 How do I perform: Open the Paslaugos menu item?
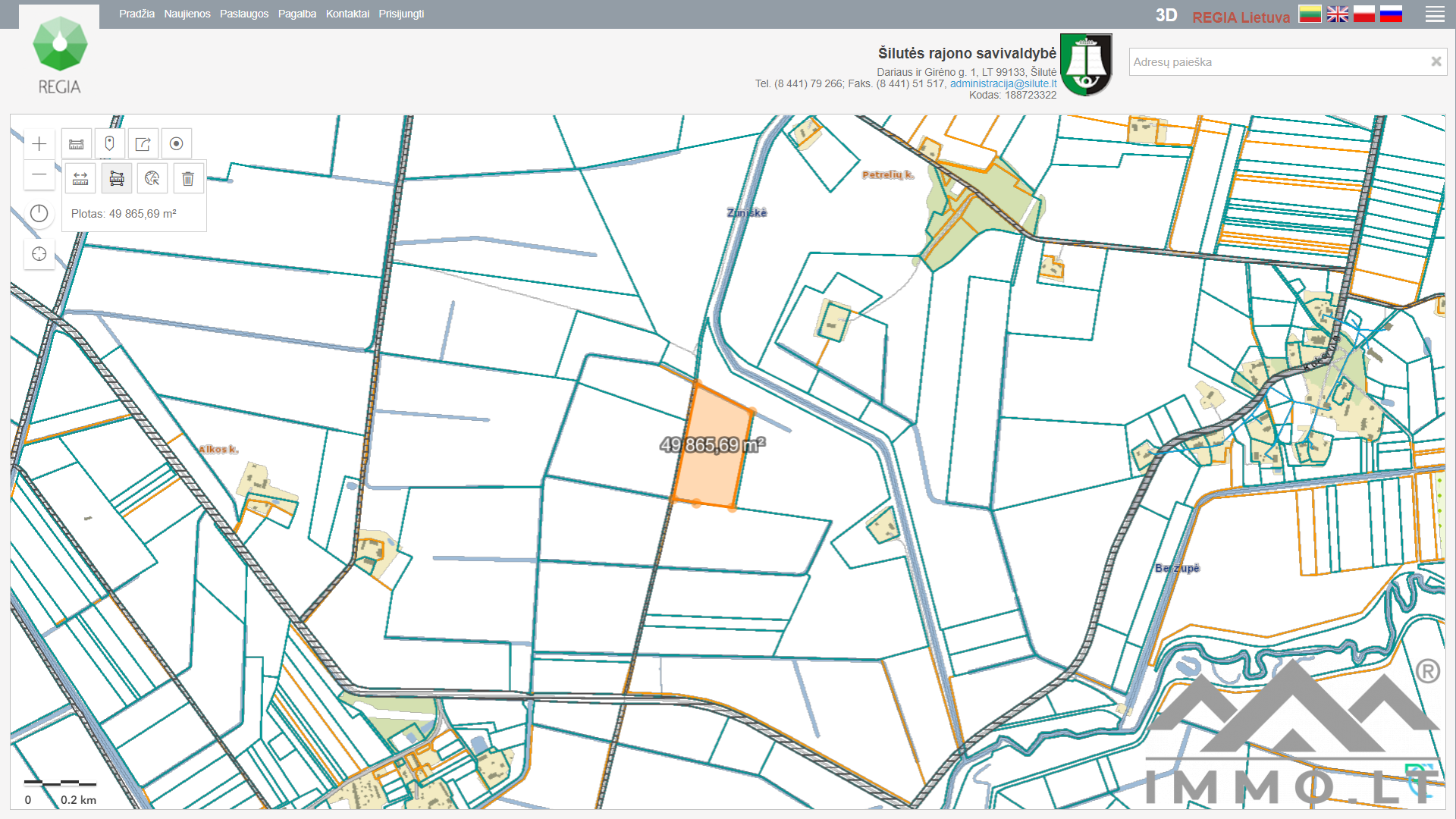point(244,14)
